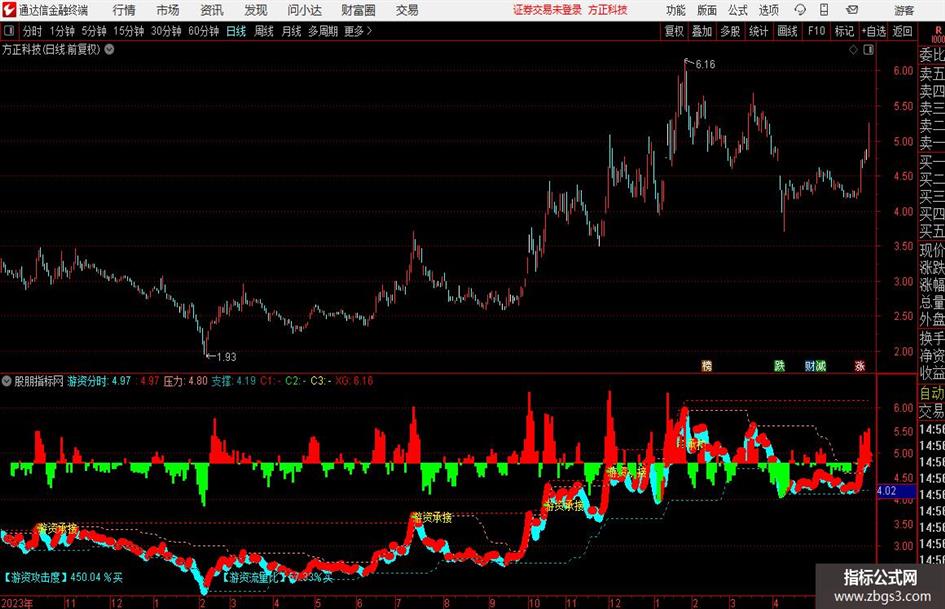Click the 复权 toolbar button
The width and height of the screenshot is (945, 609).
[674, 31]
